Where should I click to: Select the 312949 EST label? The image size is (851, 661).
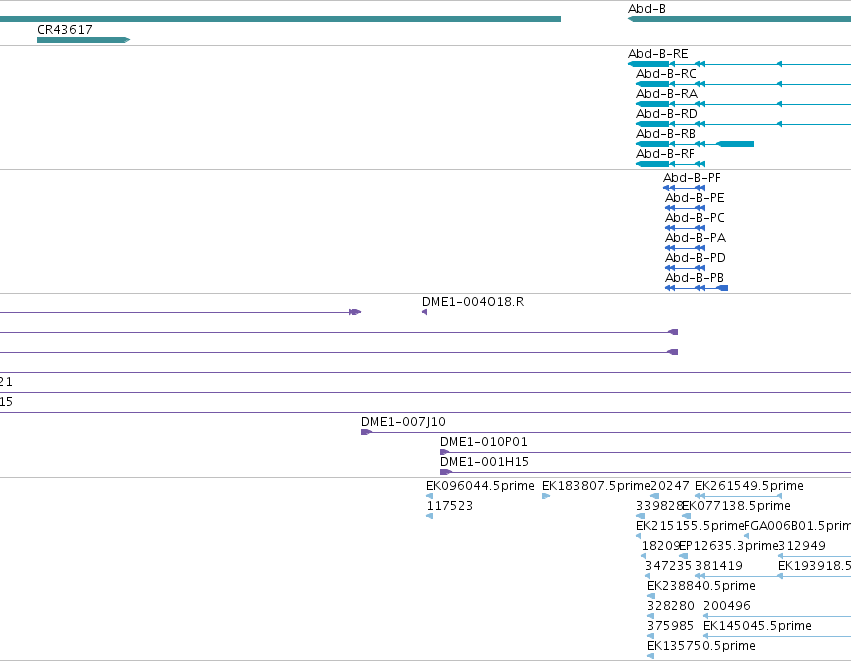tap(802, 546)
